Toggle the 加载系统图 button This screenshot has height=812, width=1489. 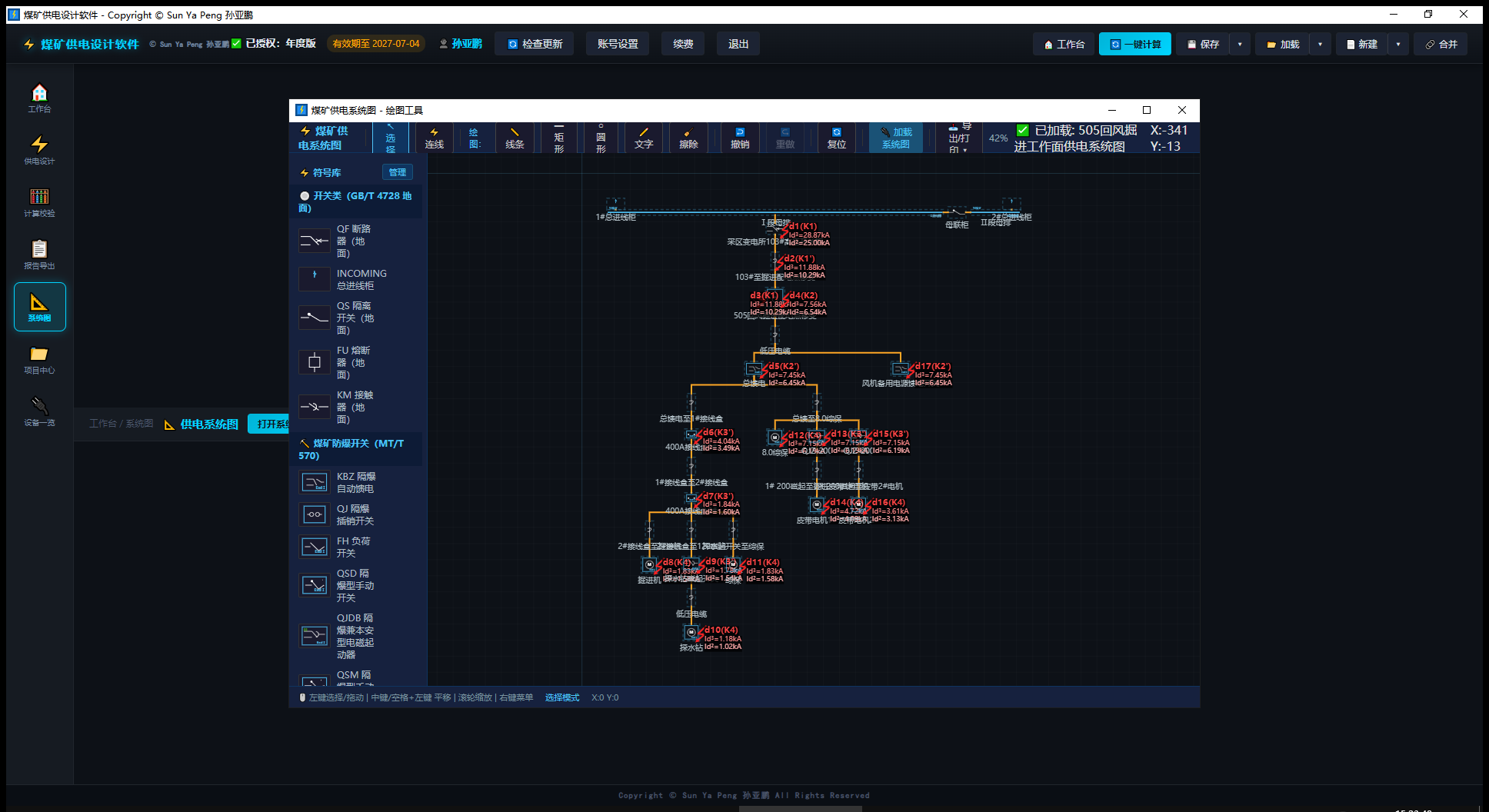tap(896, 138)
